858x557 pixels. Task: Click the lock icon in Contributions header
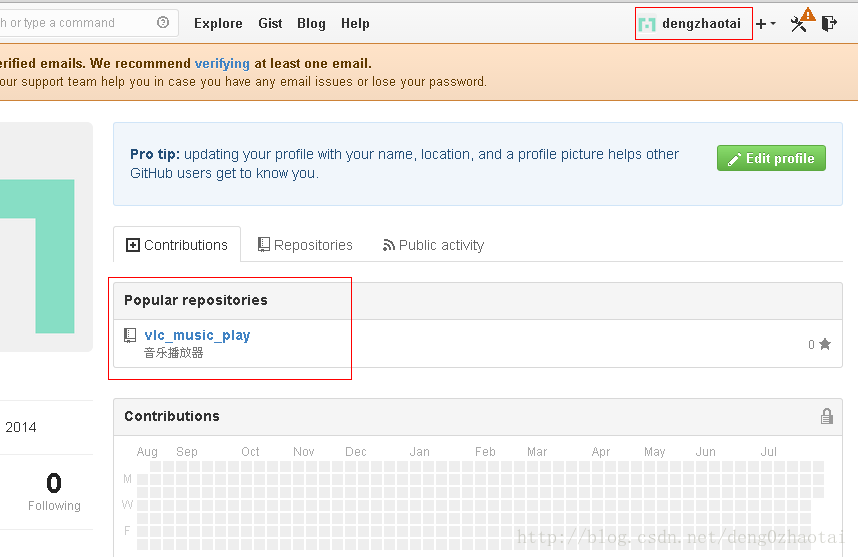pos(827,416)
